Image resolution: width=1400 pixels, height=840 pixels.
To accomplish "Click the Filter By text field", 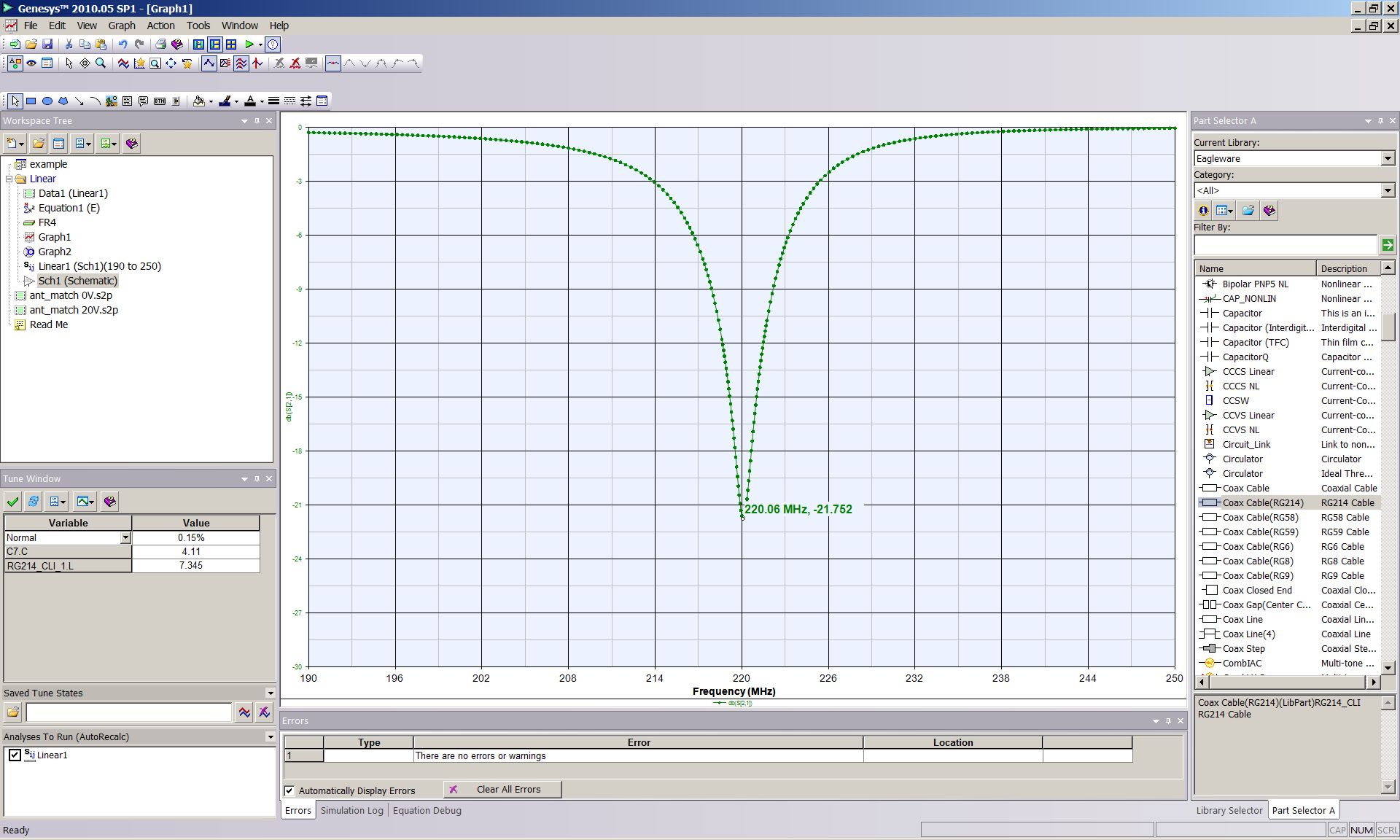I will click(x=1285, y=245).
